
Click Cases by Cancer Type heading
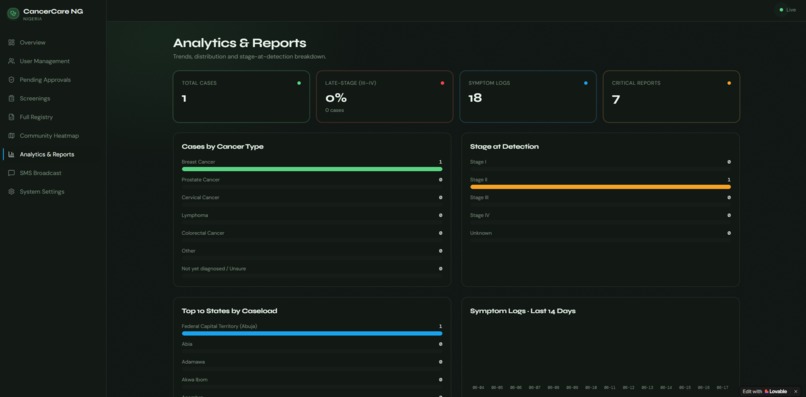pyautogui.click(x=223, y=147)
